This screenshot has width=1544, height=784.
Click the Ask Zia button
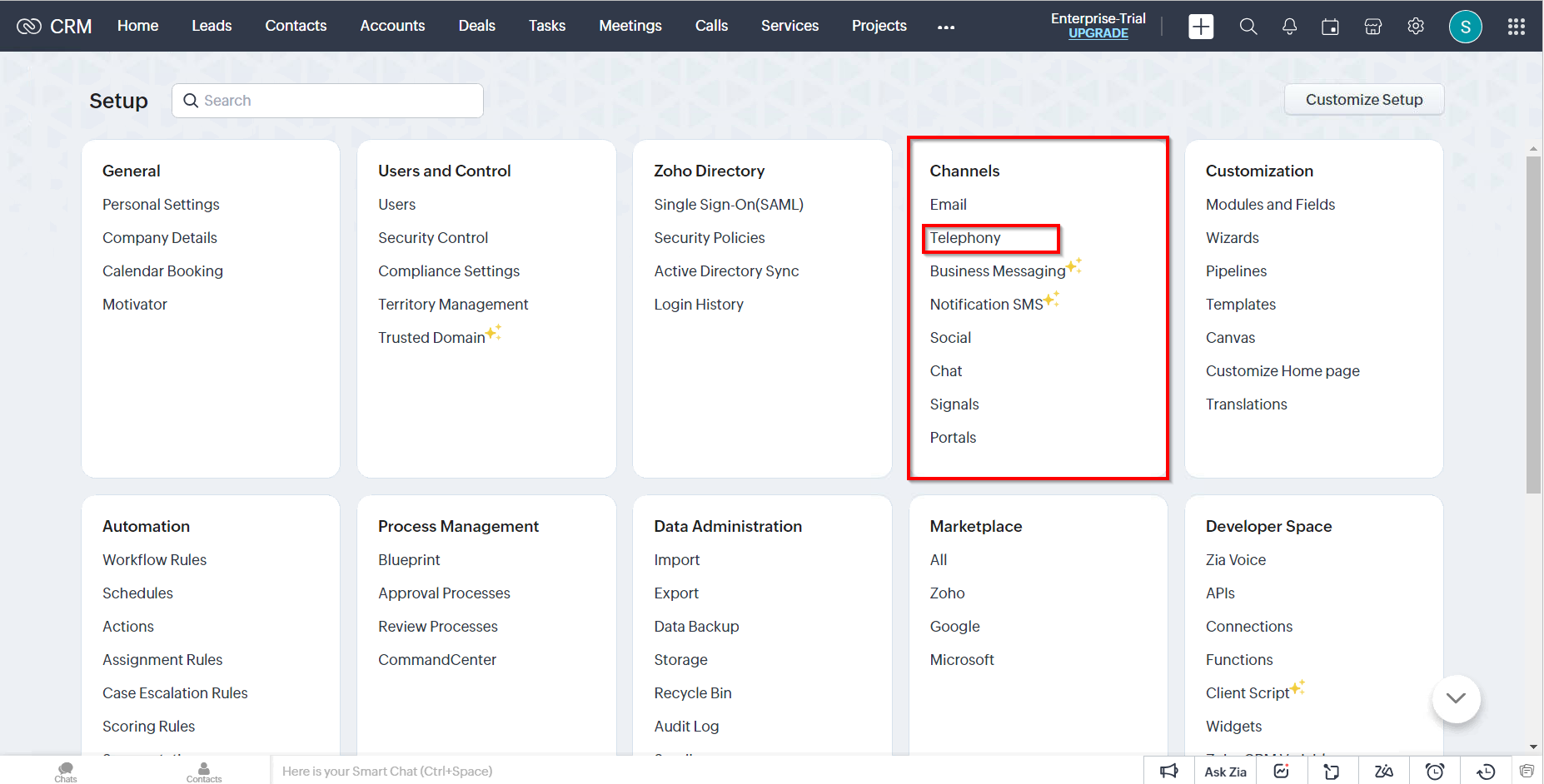[1226, 772]
